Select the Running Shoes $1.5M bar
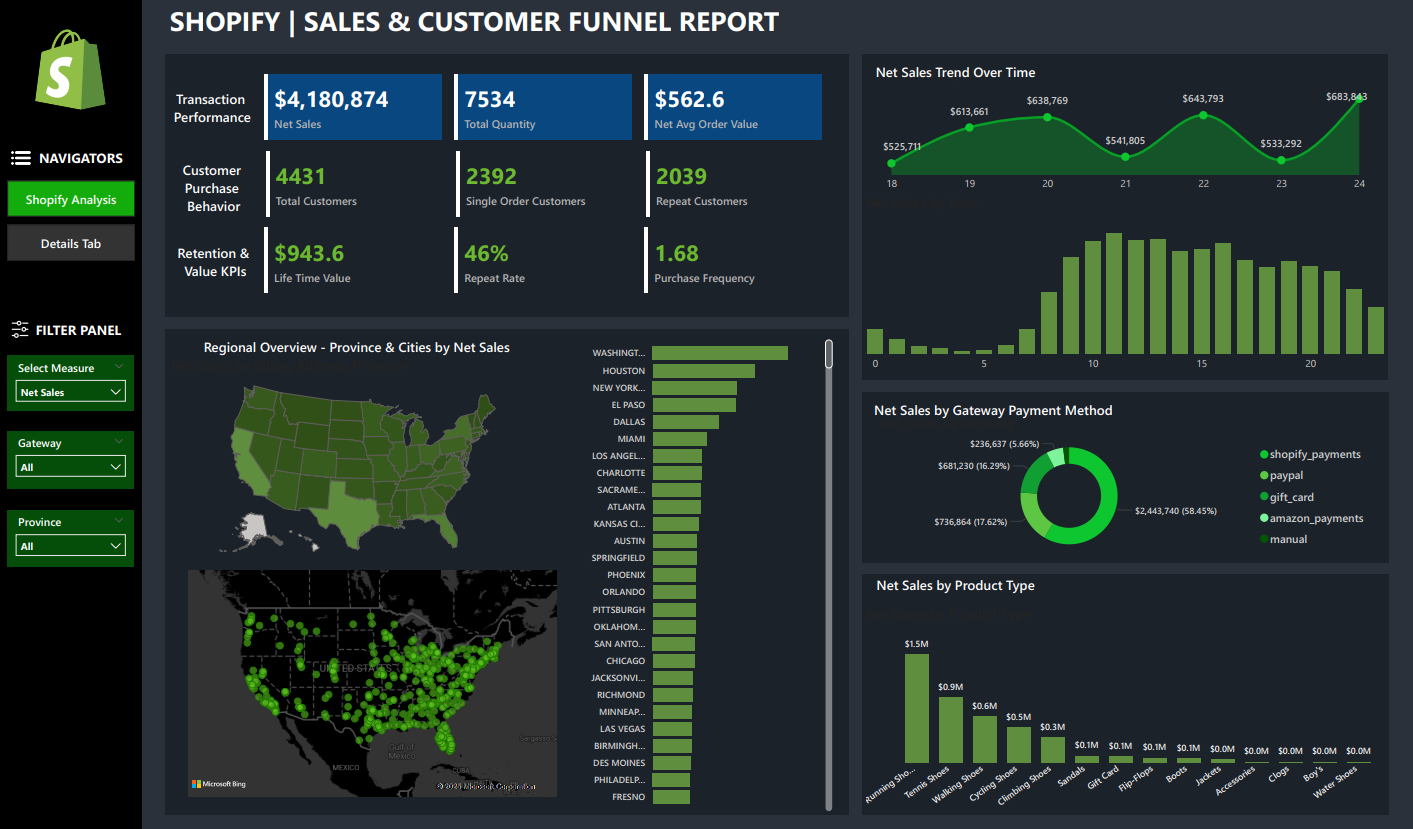 [917, 708]
